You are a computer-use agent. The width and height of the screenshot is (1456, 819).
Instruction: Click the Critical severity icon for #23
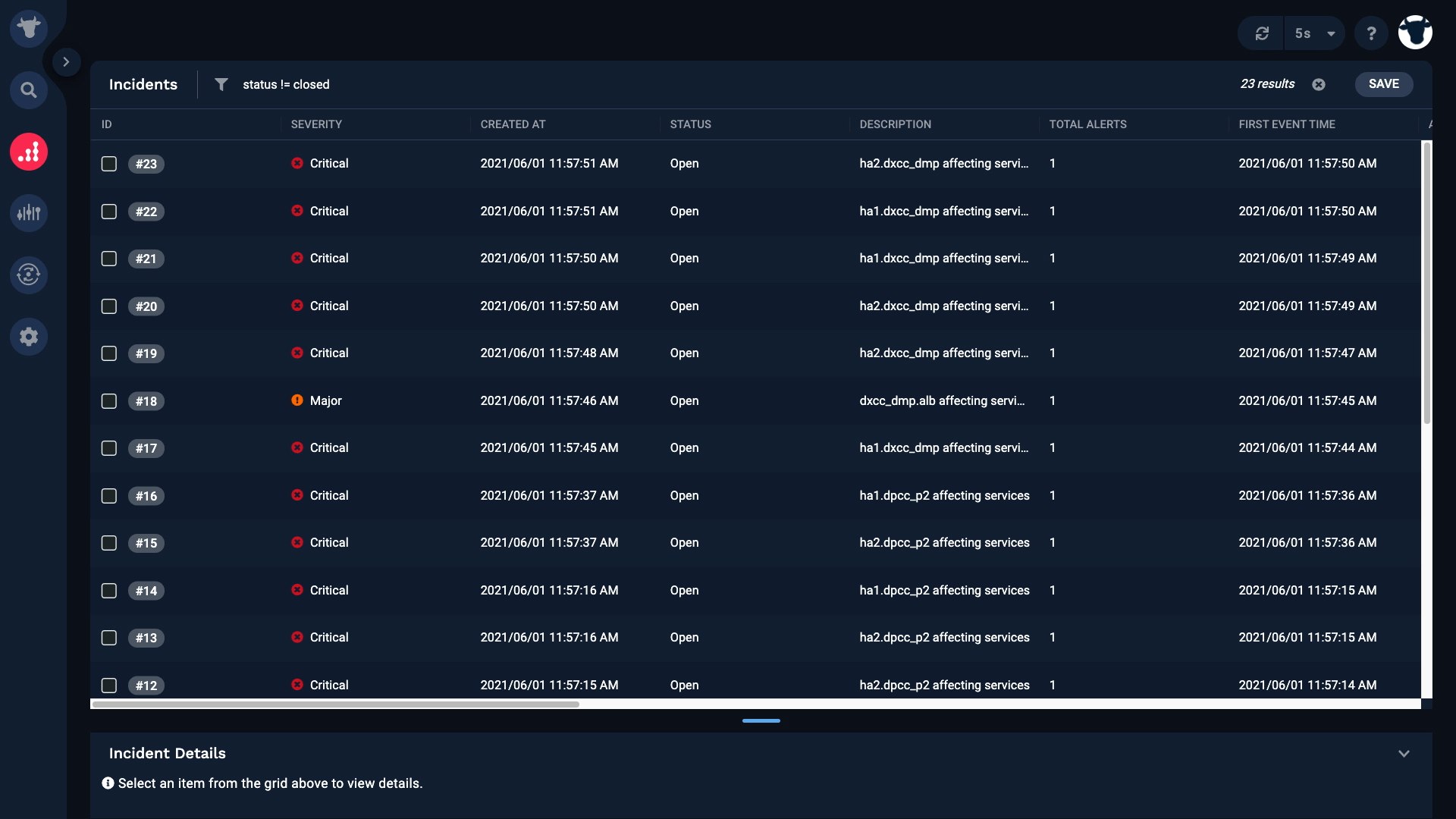(x=297, y=163)
